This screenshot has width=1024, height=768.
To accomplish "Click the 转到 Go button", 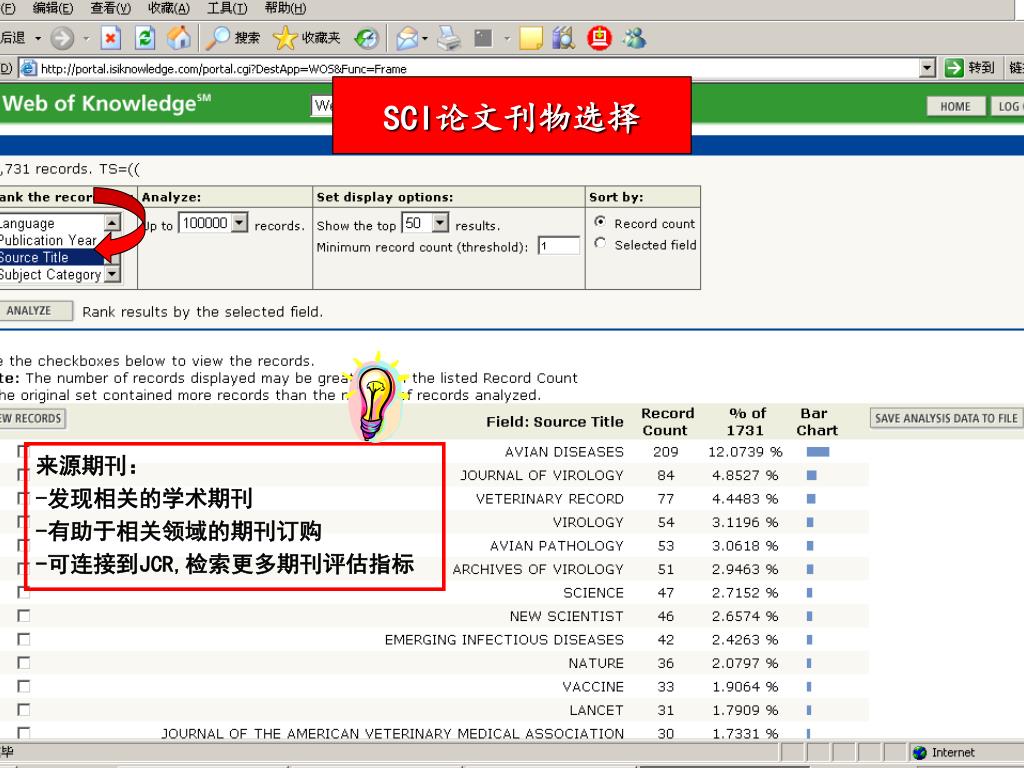I will 970,67.
